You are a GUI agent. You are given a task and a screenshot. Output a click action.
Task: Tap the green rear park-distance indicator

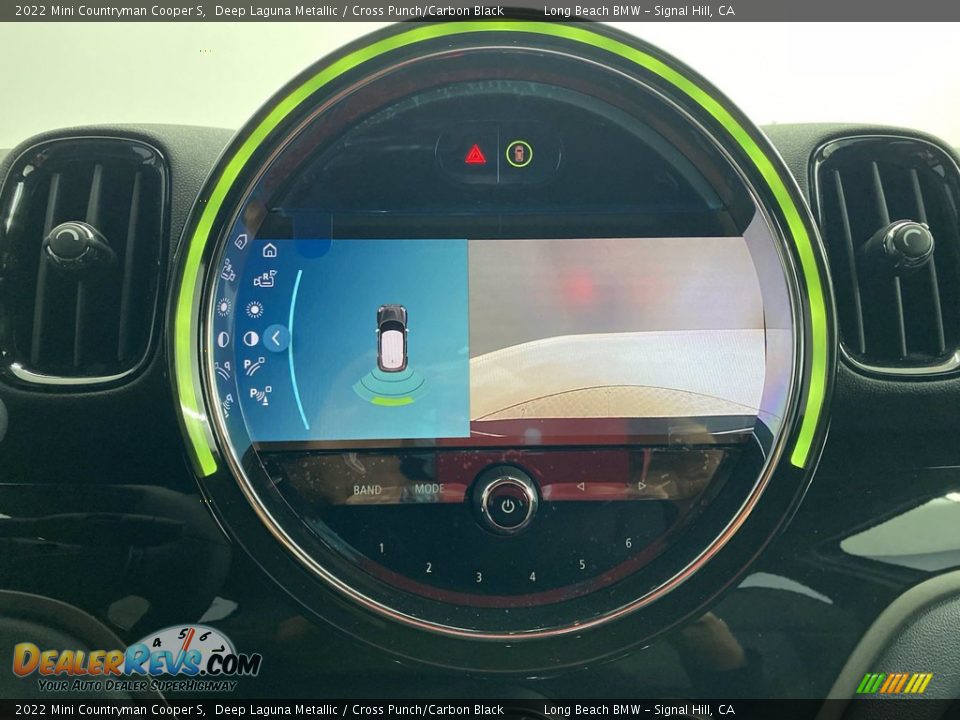(x=391, y=401)
